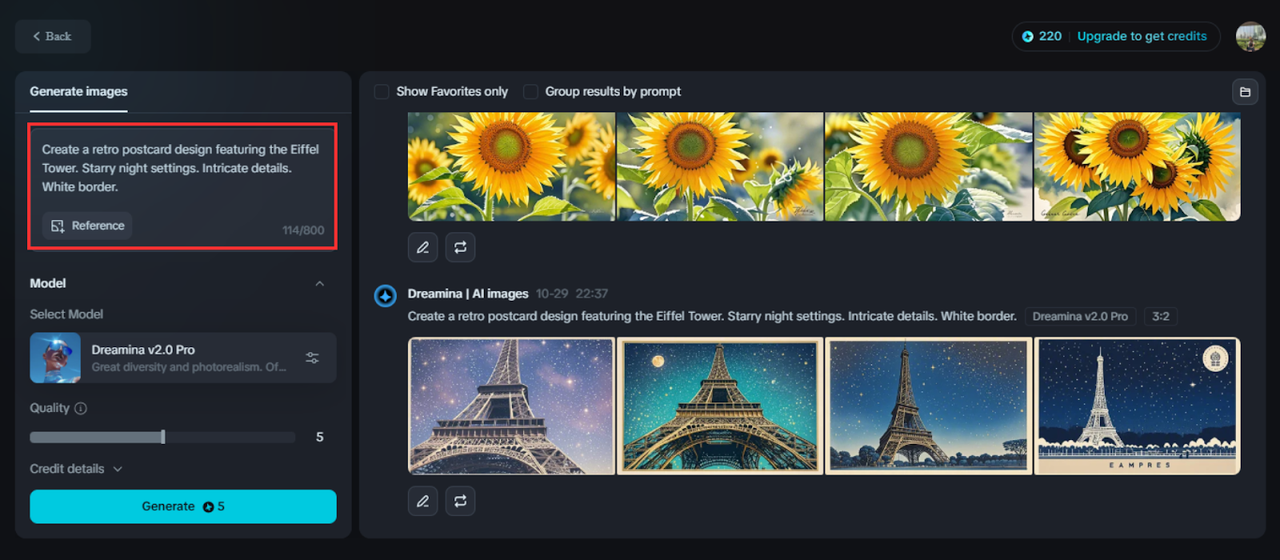Open second sunflower image thumbnail

coord(720,166)
